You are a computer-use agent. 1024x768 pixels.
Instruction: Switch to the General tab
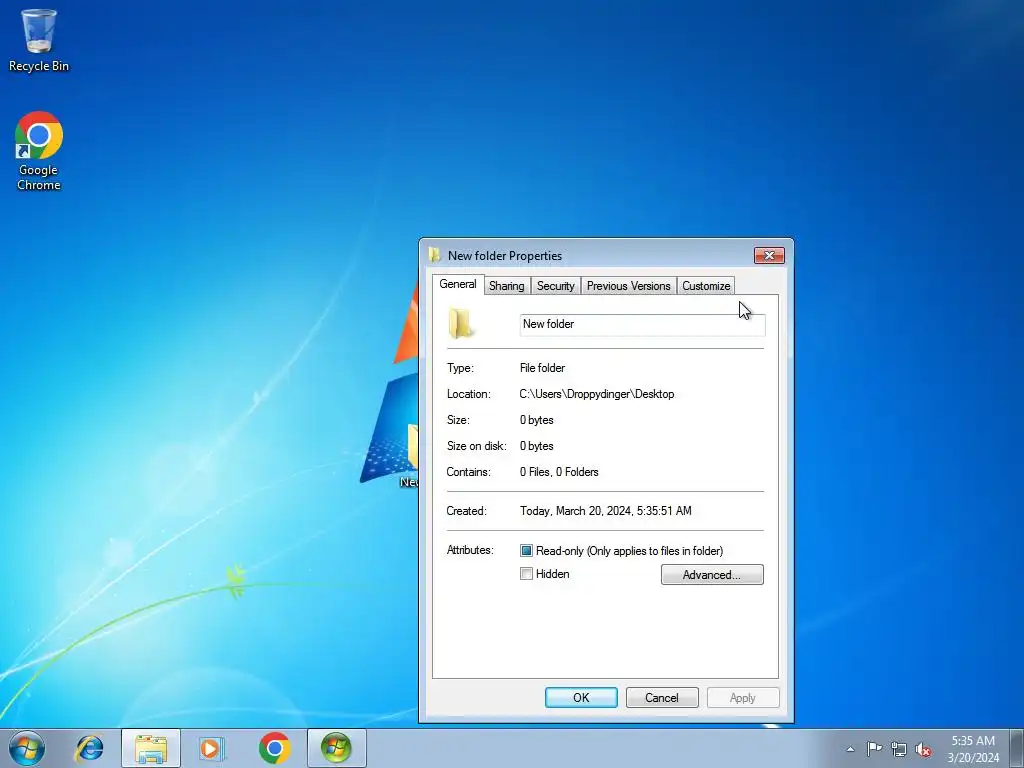coord(458,284)
